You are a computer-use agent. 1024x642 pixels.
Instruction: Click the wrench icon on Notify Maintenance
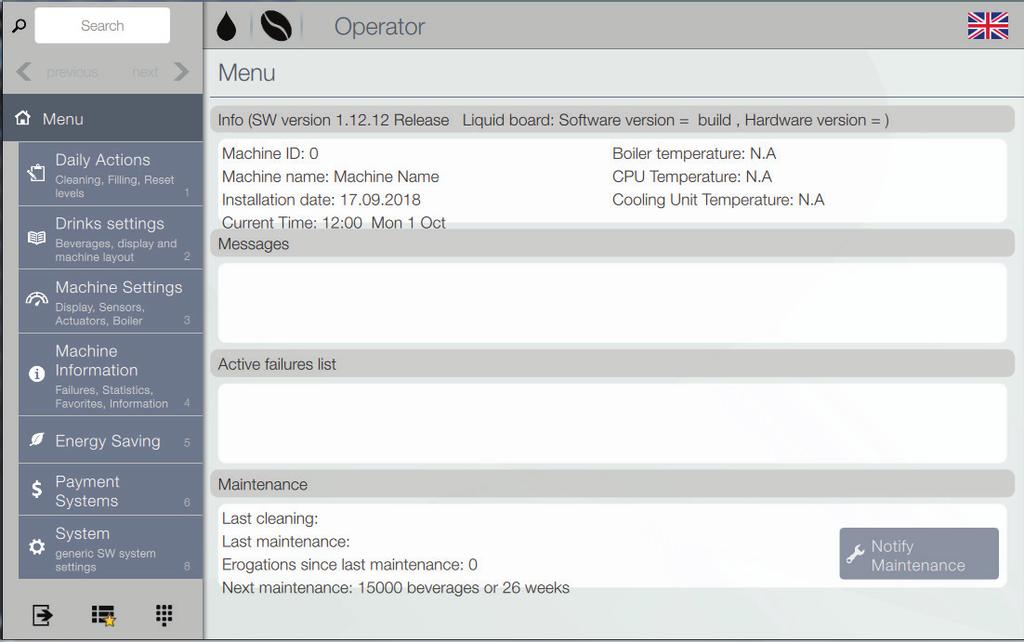pos(856,554)
